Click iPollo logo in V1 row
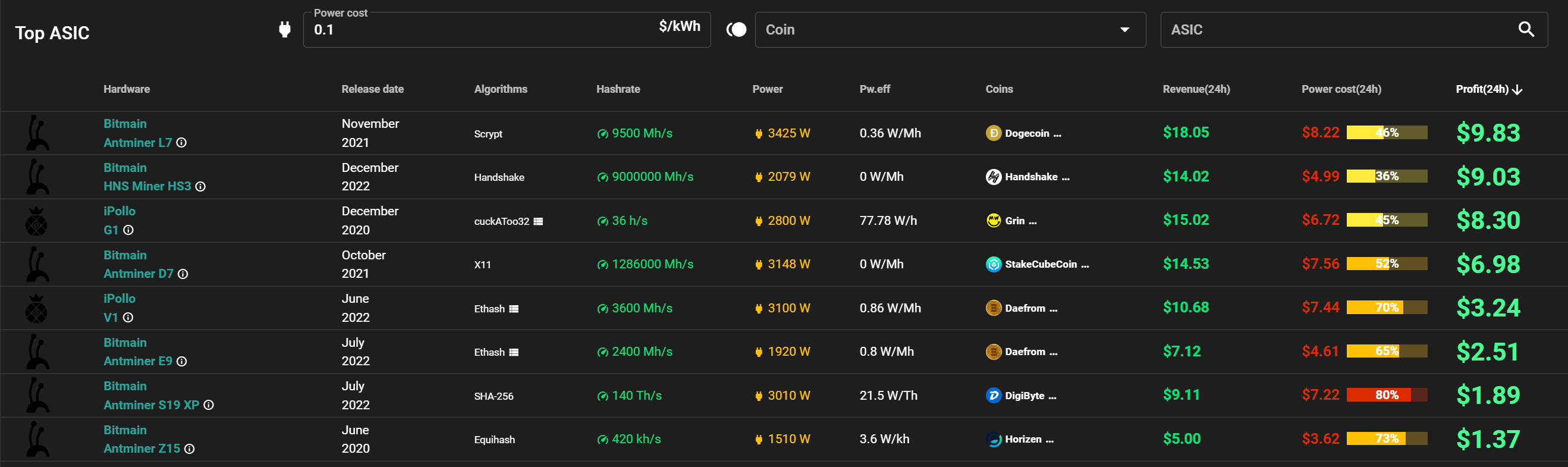 pos(36,309)
